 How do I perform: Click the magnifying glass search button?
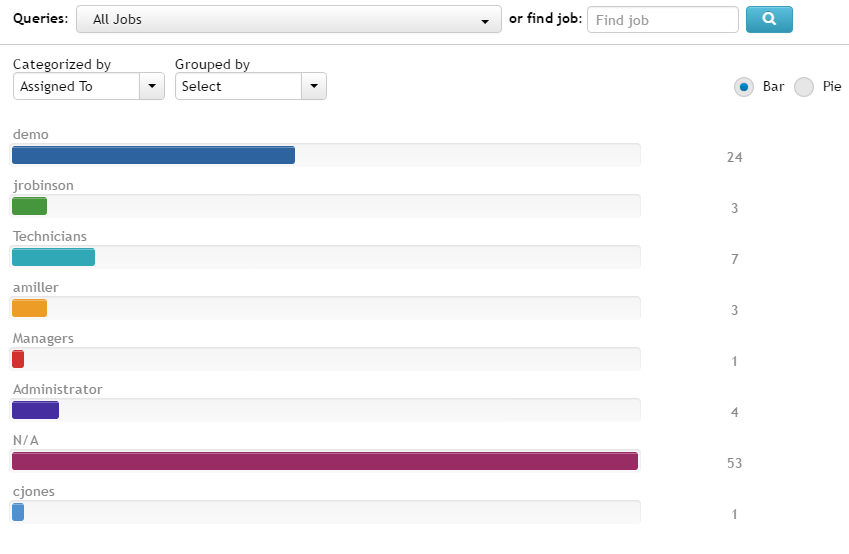tap(769, 19)
